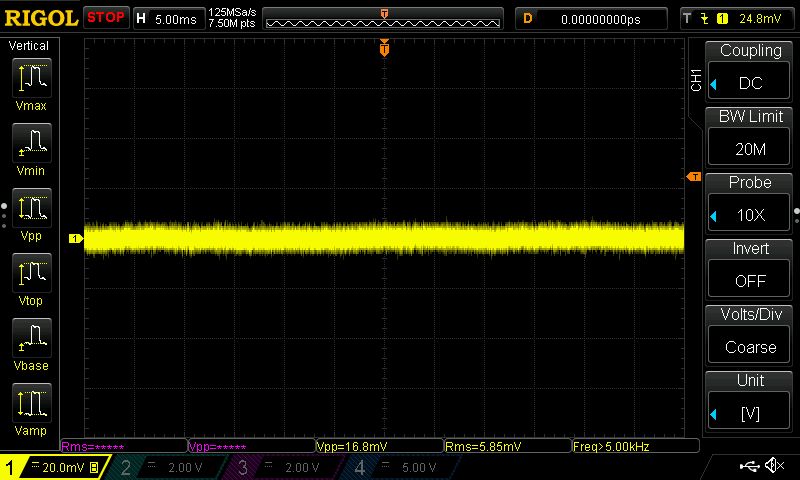The width and height of the screenshot is (800, 480).
Task: Click the trigger level T marker on right edge
Action: 694,177
